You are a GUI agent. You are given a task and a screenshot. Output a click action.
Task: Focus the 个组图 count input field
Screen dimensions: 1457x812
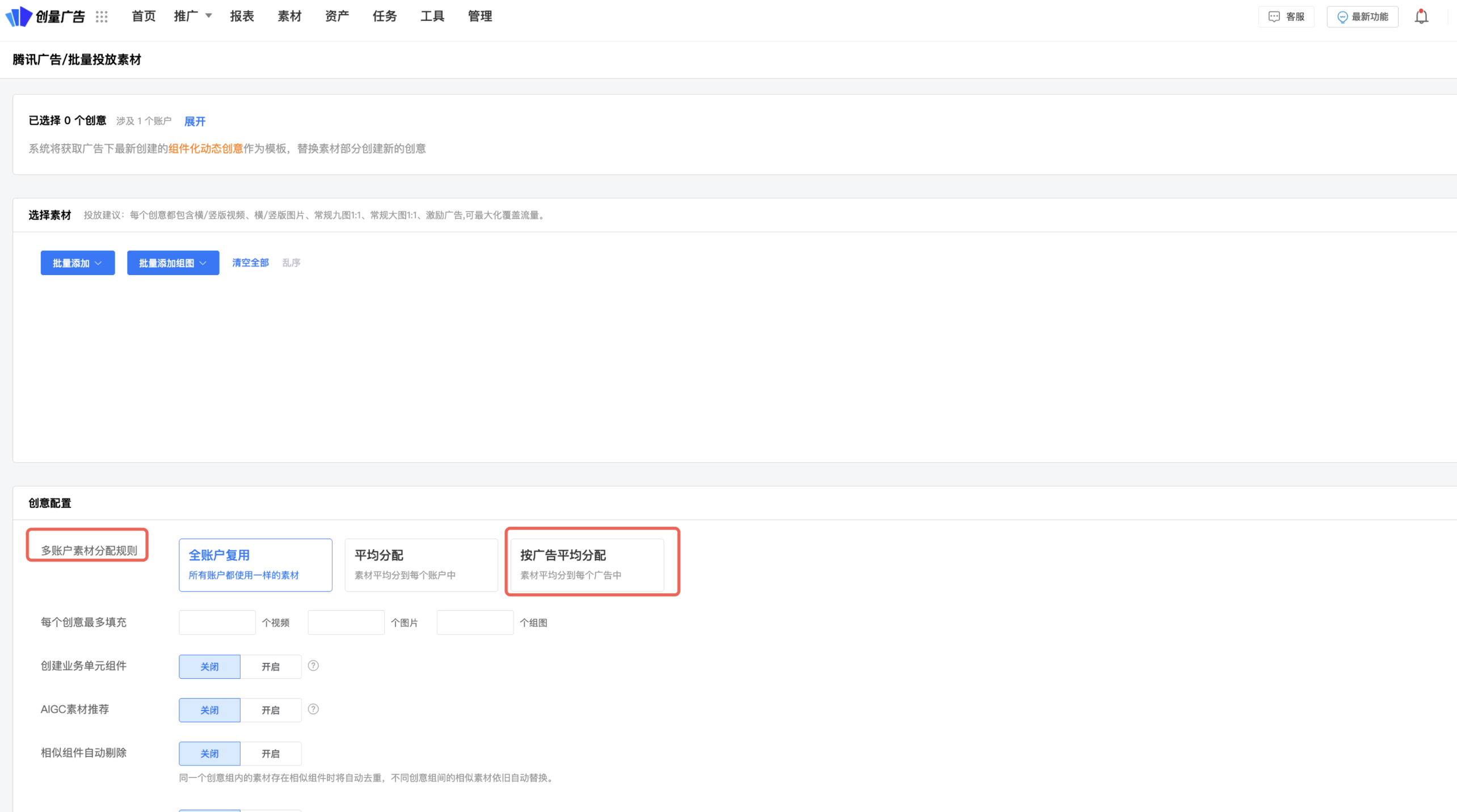tap(475, 623)
